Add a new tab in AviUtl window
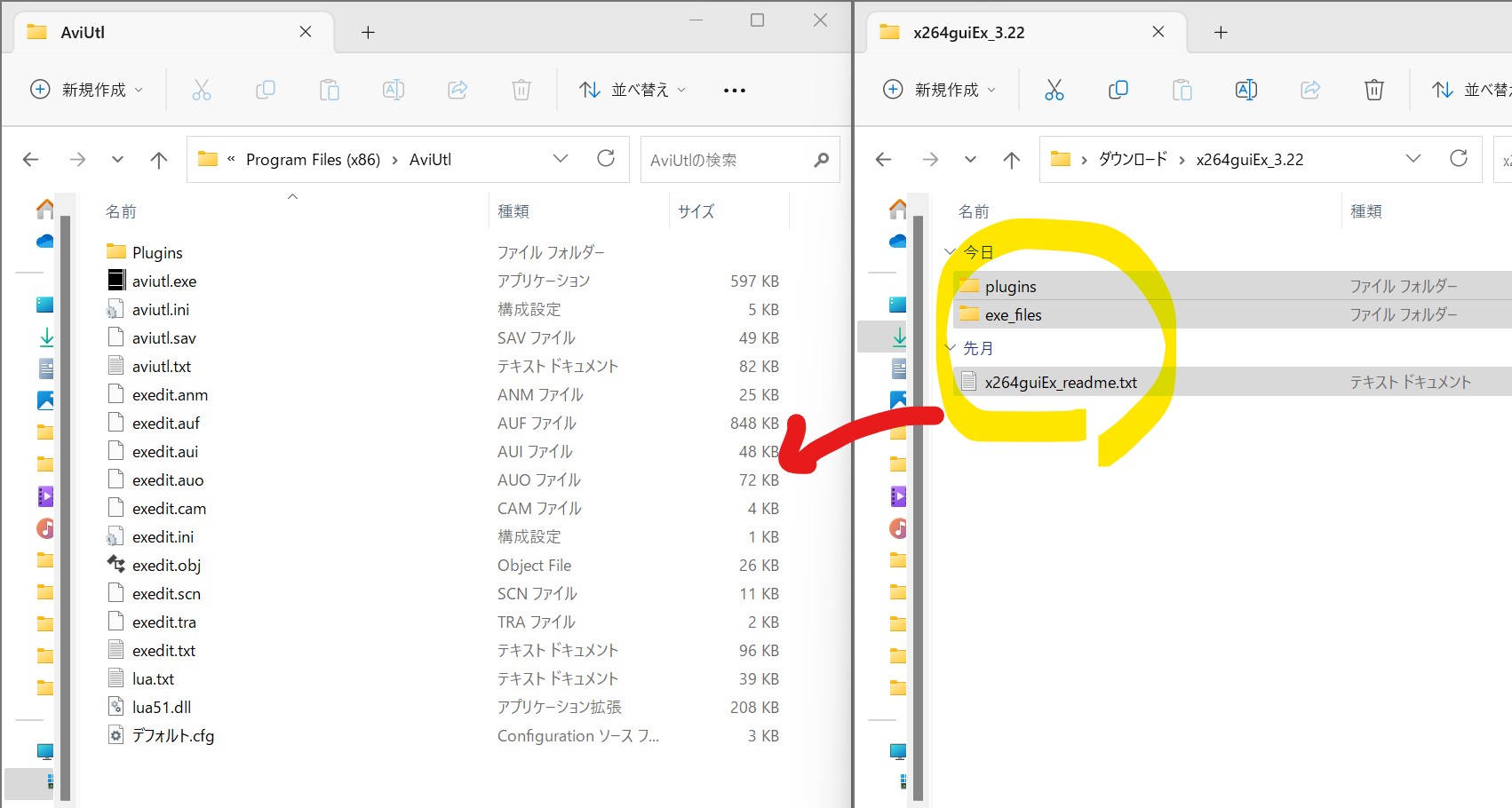Image resolution: width=1512 pixels, height=808 pixels. click(368, 33)
